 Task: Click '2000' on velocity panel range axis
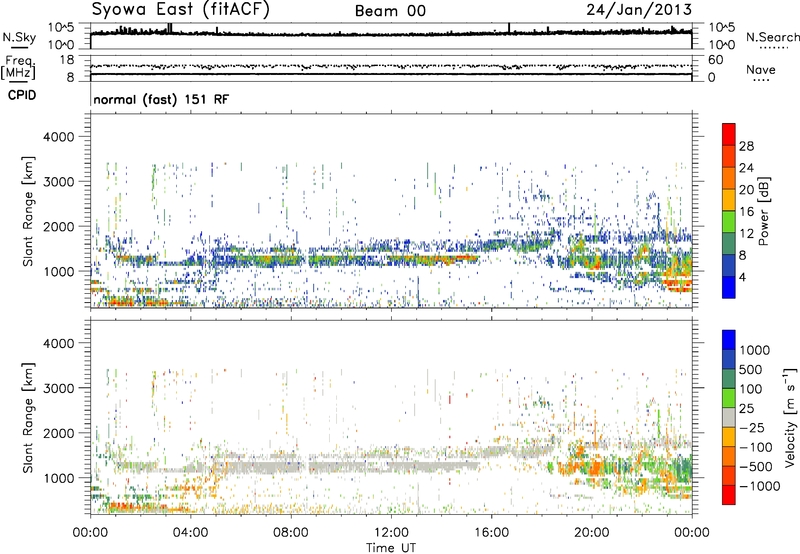tap(58, 433)
